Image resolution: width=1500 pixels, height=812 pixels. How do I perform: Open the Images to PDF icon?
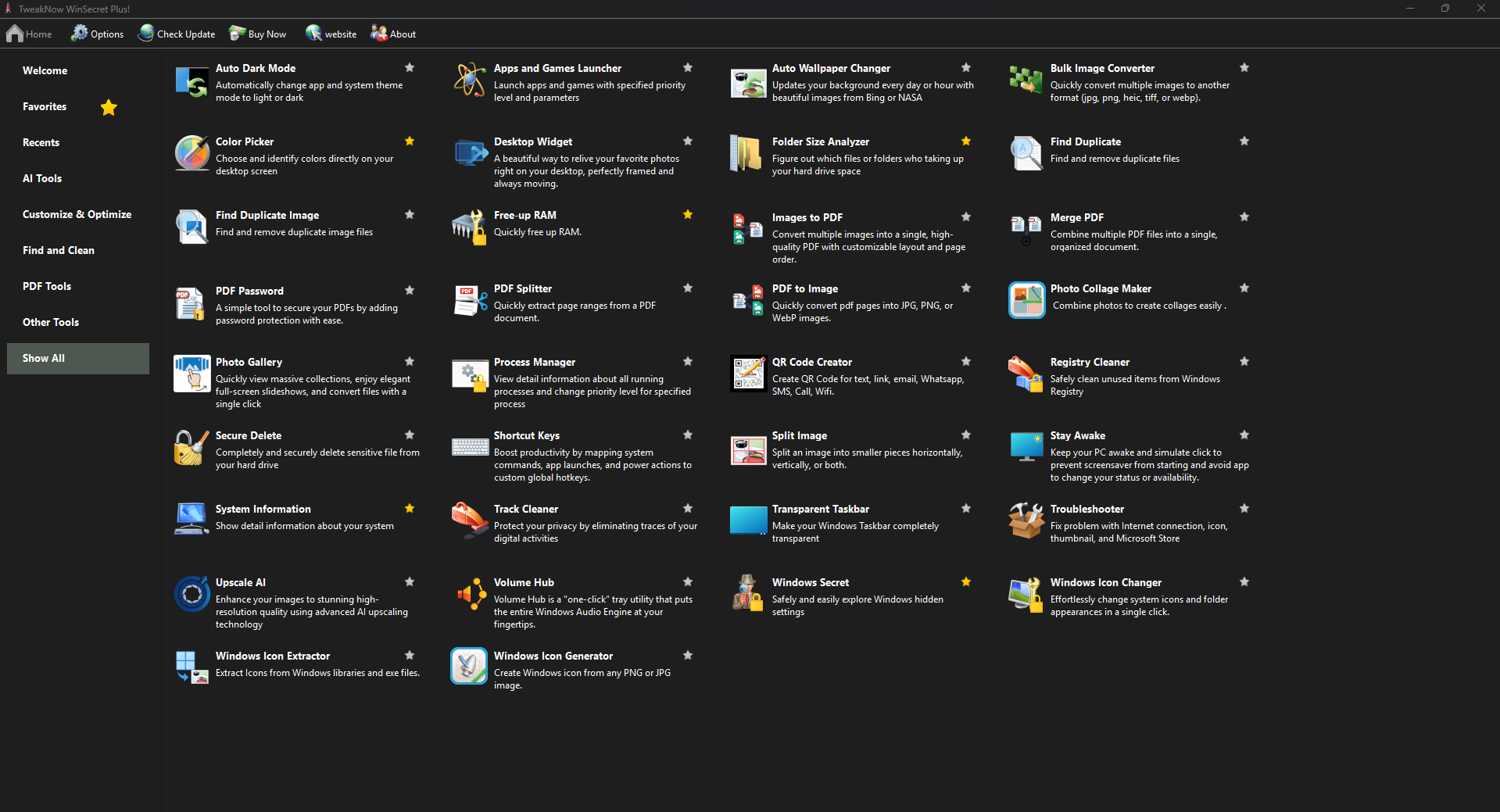[748, 229]
